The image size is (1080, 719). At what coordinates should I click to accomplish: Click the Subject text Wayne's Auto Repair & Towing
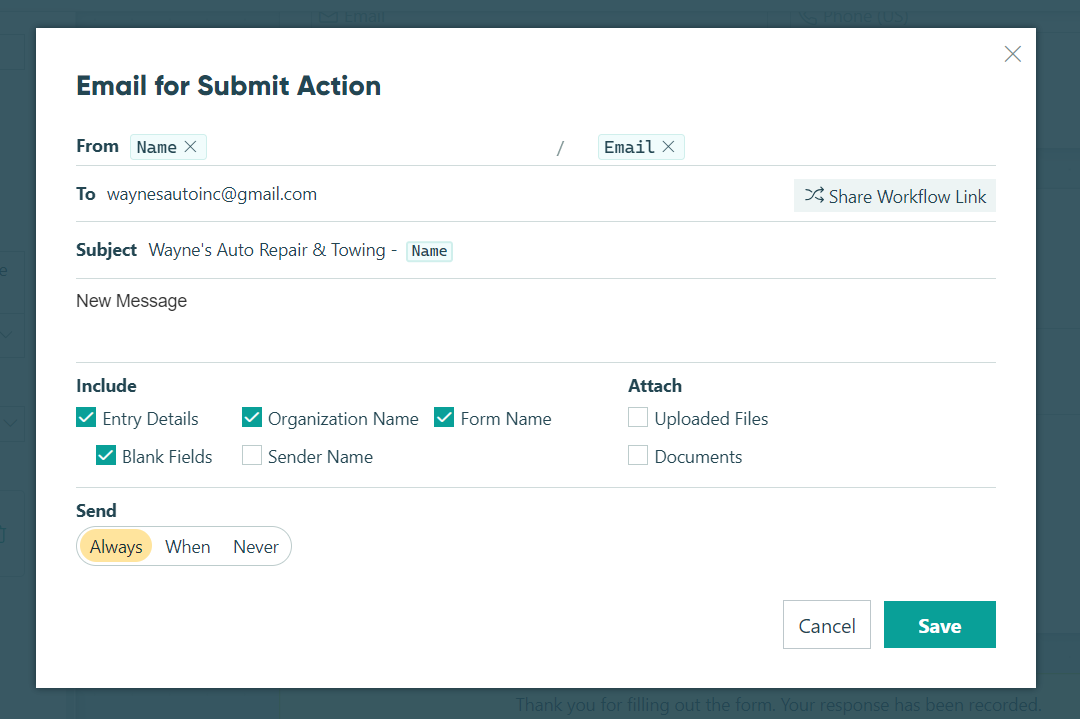[x=267, y=250]
